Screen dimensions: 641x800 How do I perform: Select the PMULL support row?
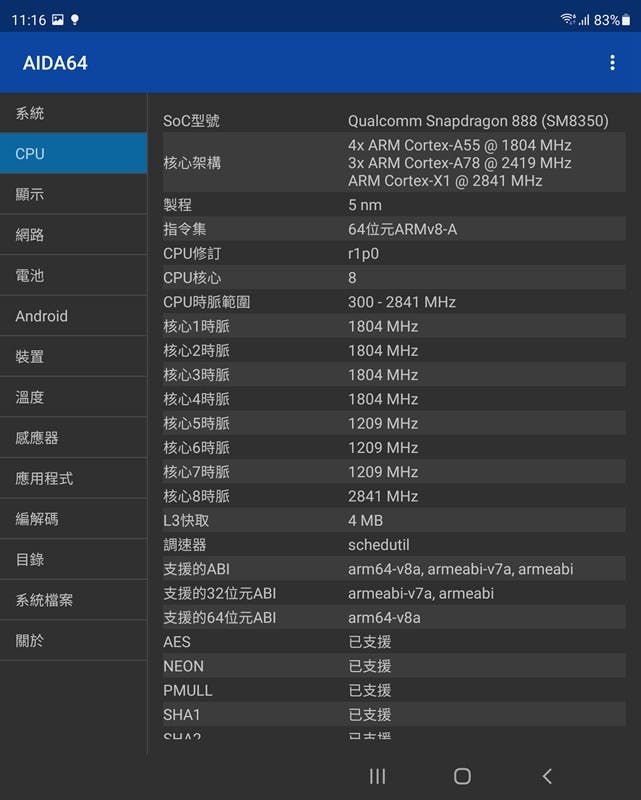pos(394,690)
